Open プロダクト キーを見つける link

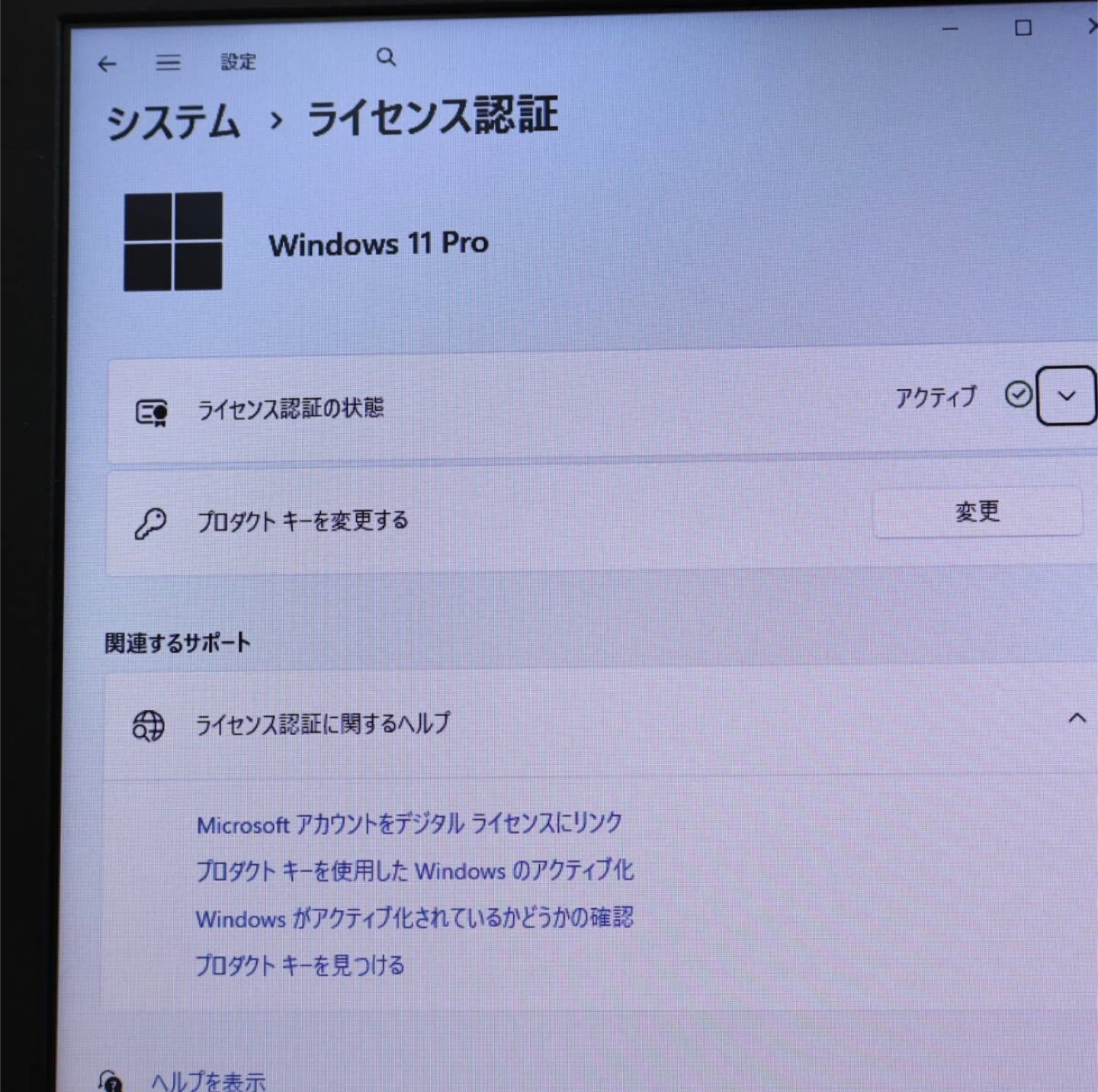point(300,965)
